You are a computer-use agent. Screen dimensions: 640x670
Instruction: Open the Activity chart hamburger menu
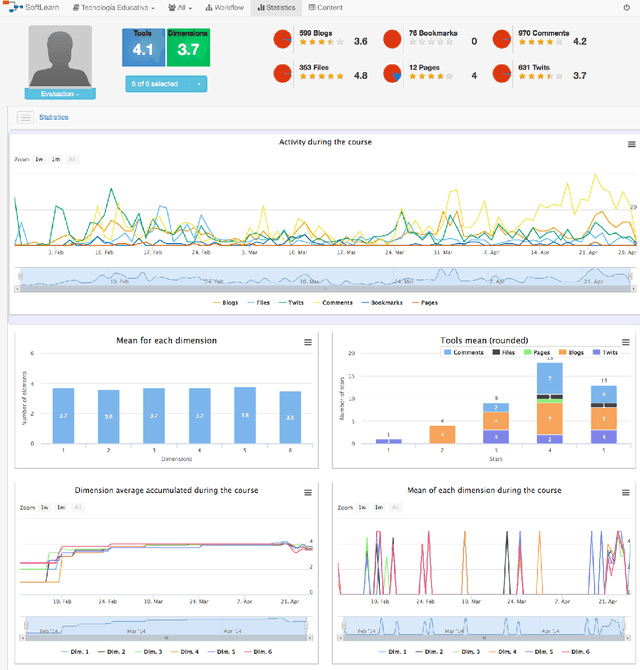[631, 144]
